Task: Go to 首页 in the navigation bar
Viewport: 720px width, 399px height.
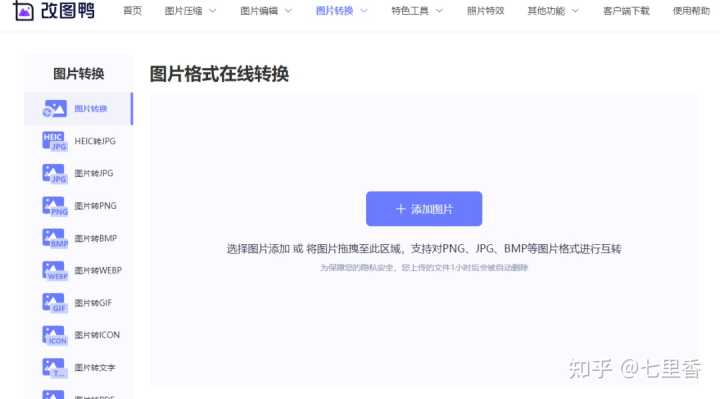Action: 133,11
